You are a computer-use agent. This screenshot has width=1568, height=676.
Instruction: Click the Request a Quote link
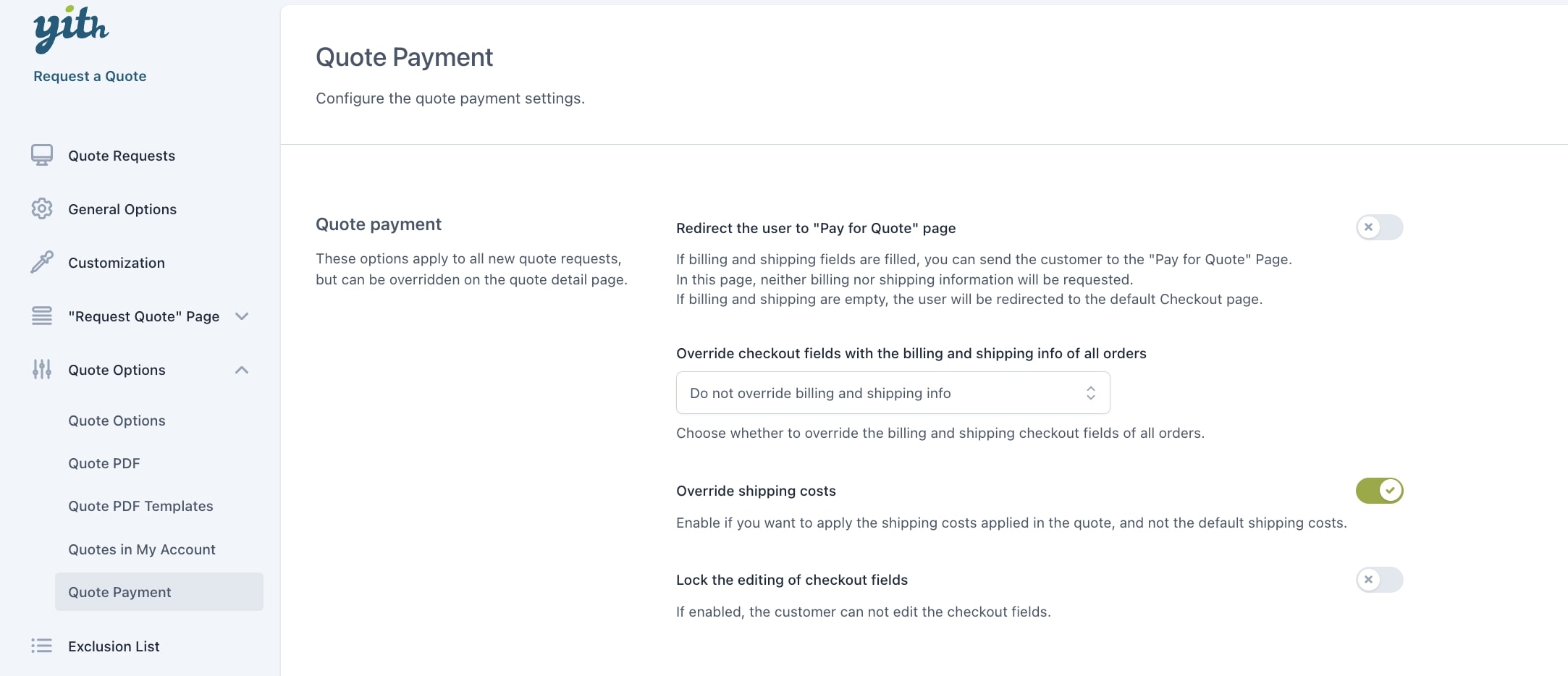[90, 76]
